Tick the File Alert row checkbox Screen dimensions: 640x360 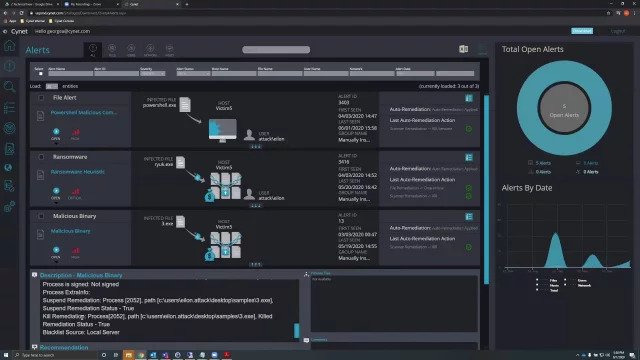coord(41,98)
